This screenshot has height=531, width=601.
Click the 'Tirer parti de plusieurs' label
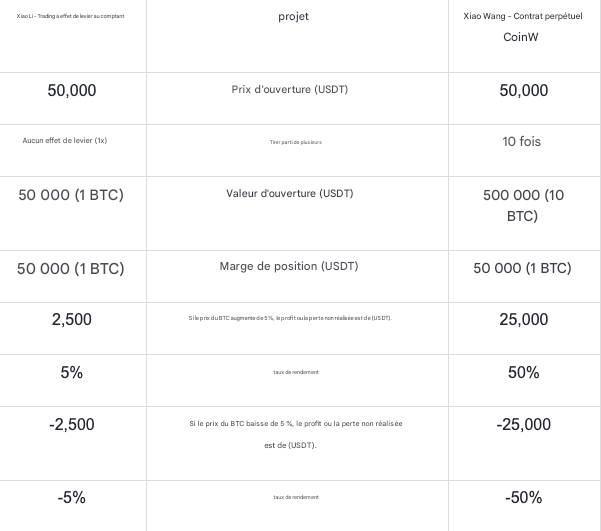pos(296,142)
